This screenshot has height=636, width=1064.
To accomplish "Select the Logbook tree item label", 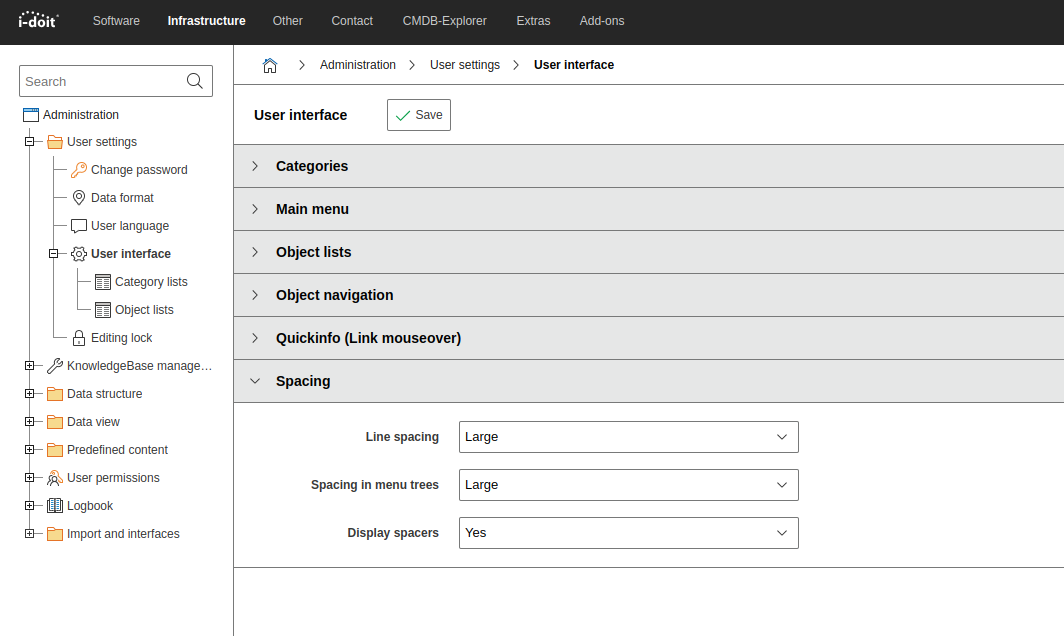I will (90, 506).
